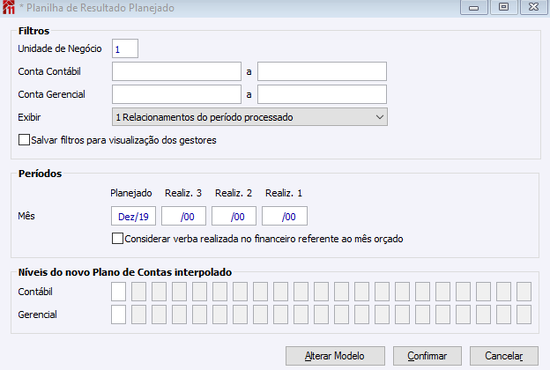Click the first Conta Contábil start field
550x370 pixels.
click(177, 72)
